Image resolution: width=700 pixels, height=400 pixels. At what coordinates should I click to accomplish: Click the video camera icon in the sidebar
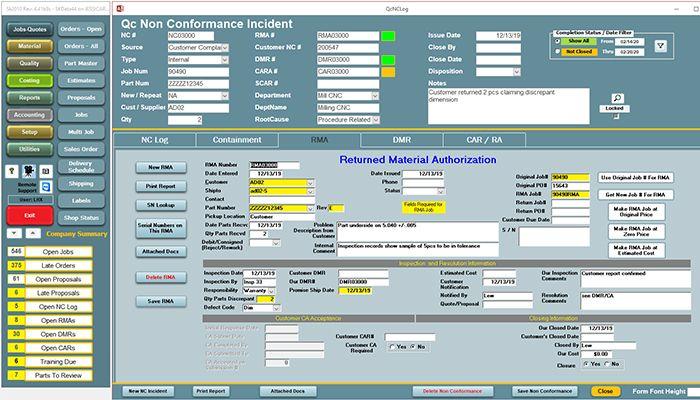29,171
